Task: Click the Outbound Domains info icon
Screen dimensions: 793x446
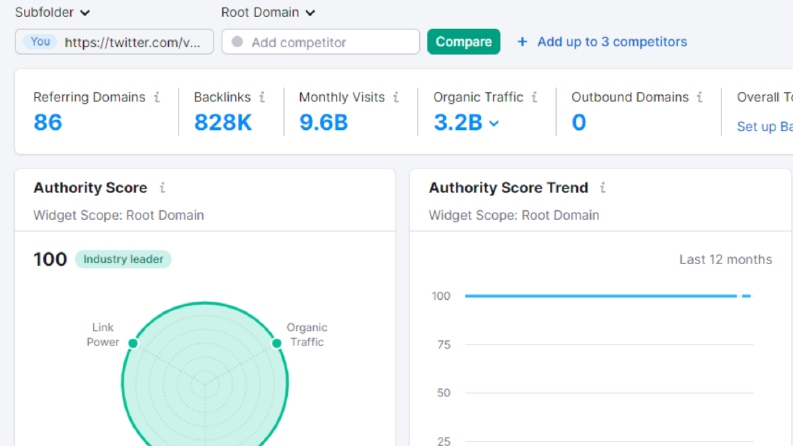Action: coord(699,97)
